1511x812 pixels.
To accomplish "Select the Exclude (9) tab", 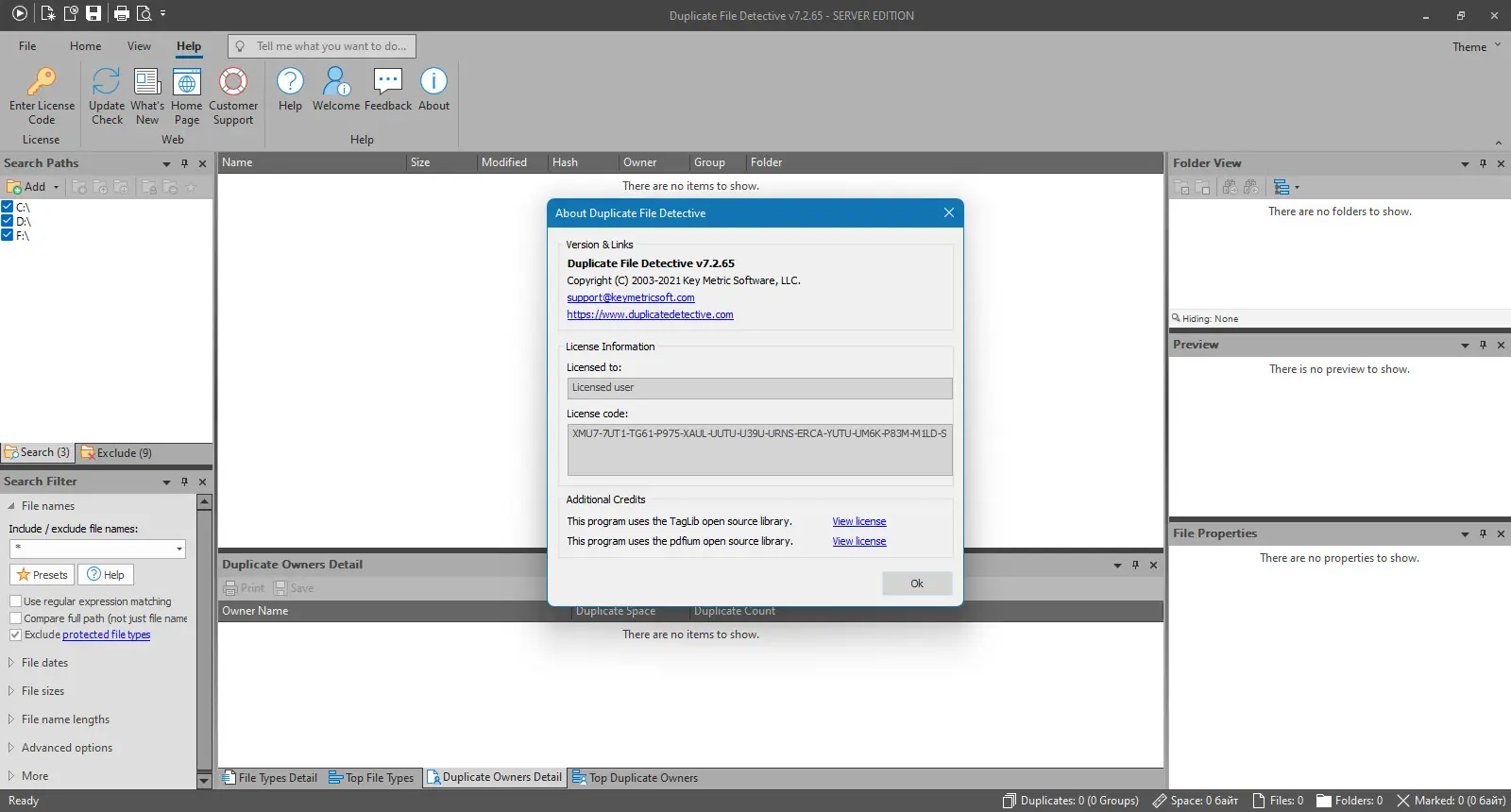I will click(116, 452).
